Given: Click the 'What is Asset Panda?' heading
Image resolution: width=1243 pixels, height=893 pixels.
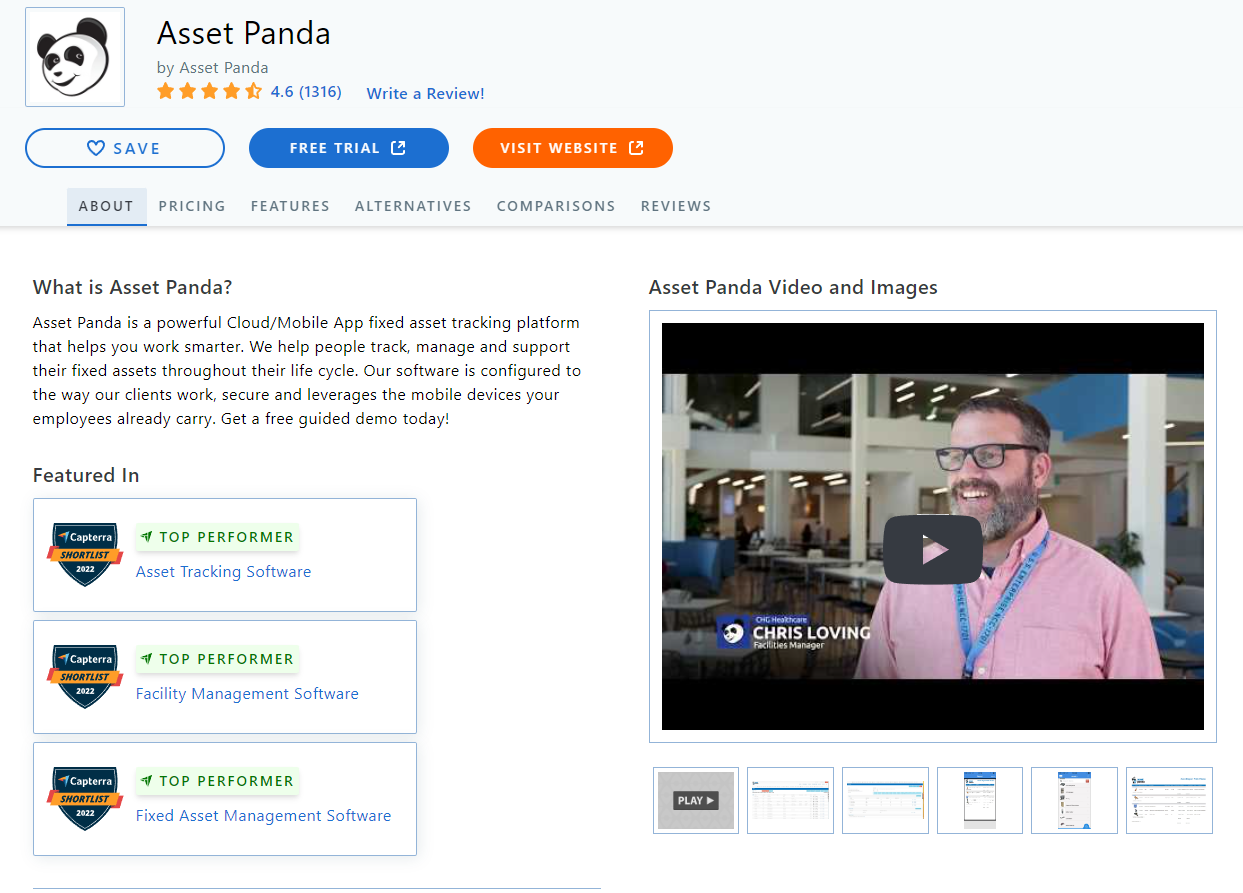Looking at the screenshot, I should 133,288.
